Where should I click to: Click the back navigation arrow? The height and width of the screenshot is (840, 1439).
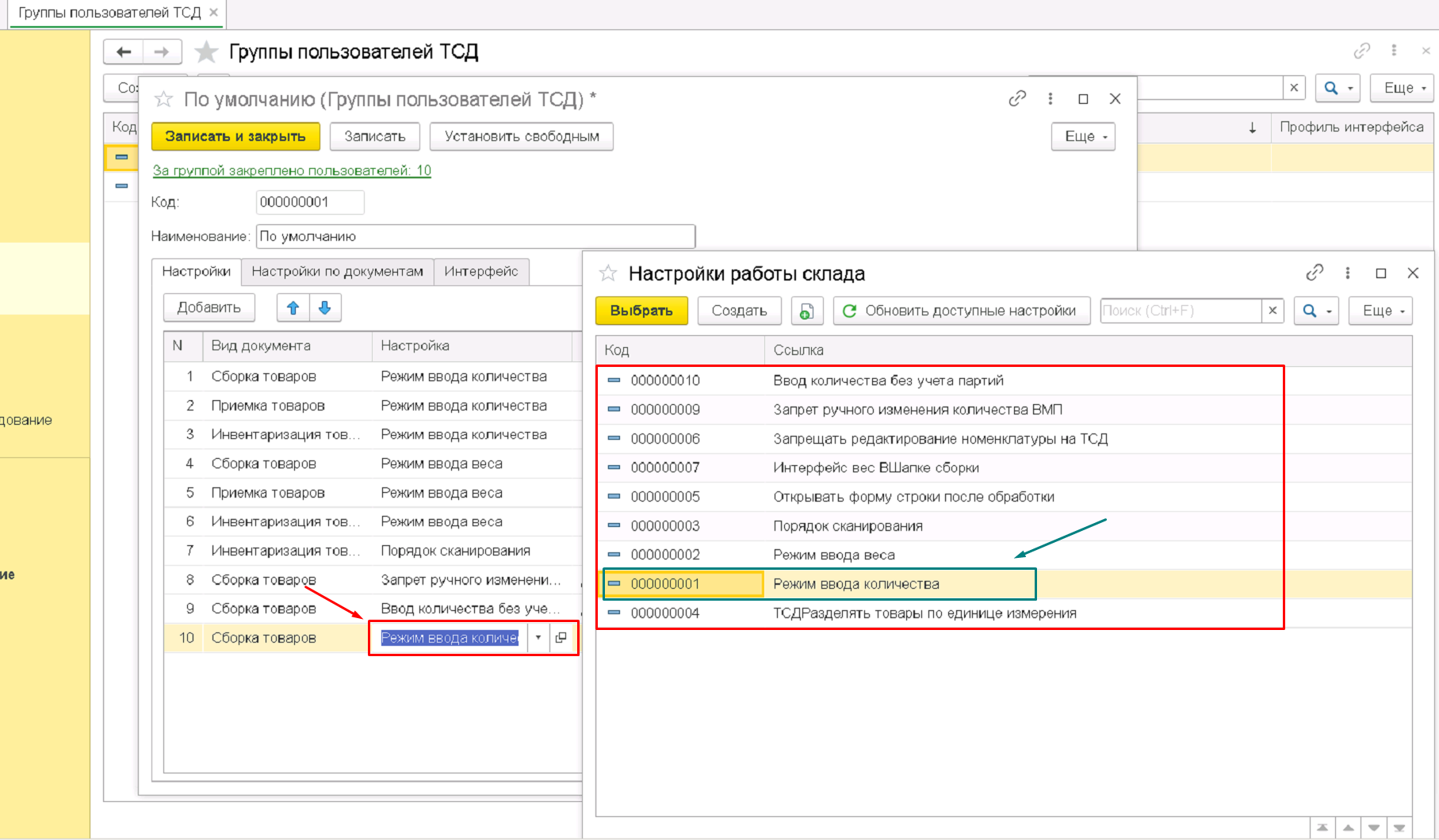click(x=124, y=52)
